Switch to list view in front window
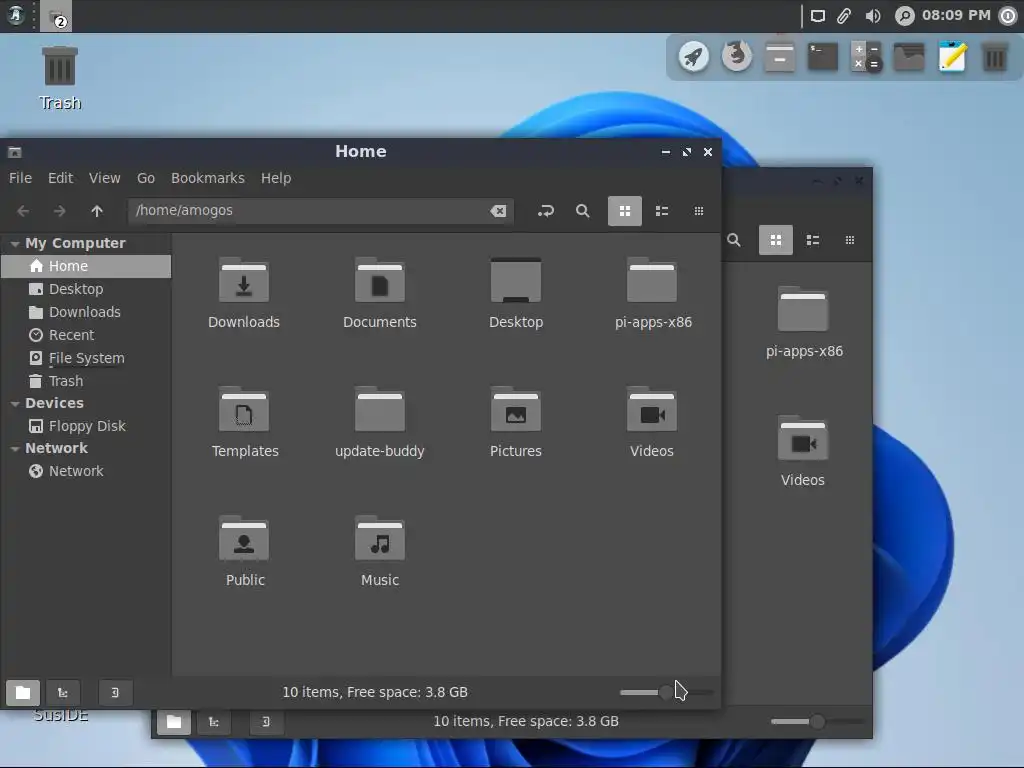The width and height of the screenshot is (1024, 768). pos(662,211)
